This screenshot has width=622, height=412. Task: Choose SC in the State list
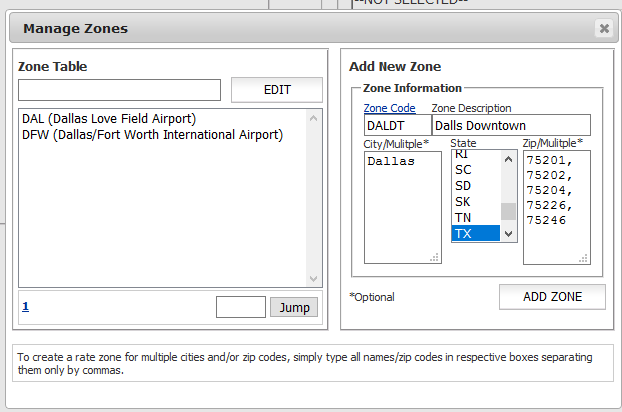tap(476, 170)
